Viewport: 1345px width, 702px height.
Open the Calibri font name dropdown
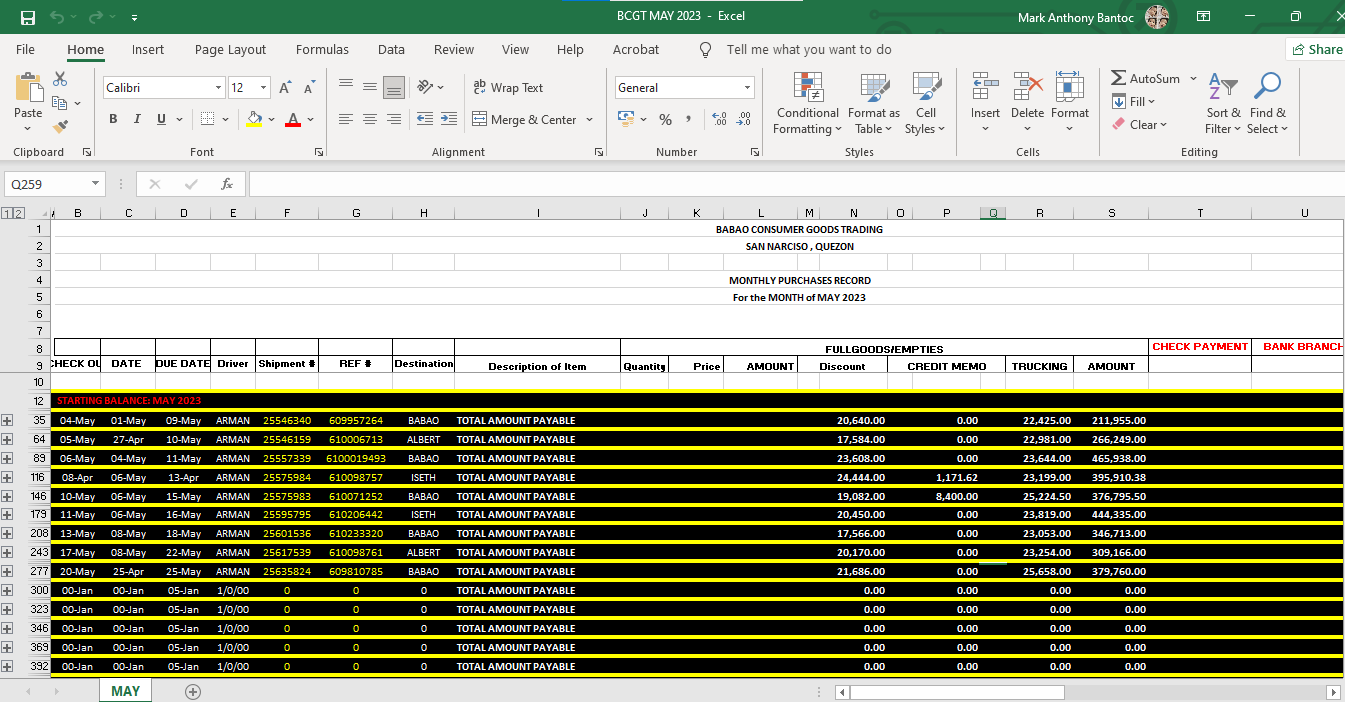click(218, 88)
